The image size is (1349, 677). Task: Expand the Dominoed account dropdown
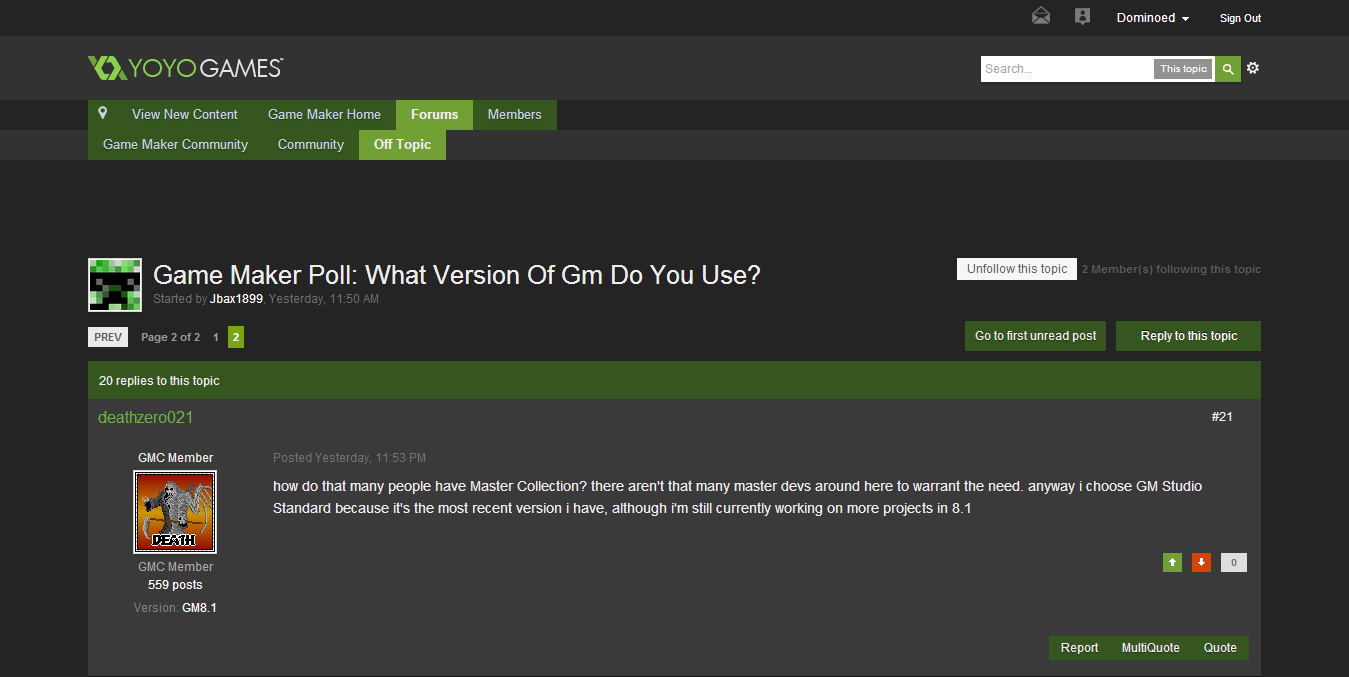(x=1153, y=18)
